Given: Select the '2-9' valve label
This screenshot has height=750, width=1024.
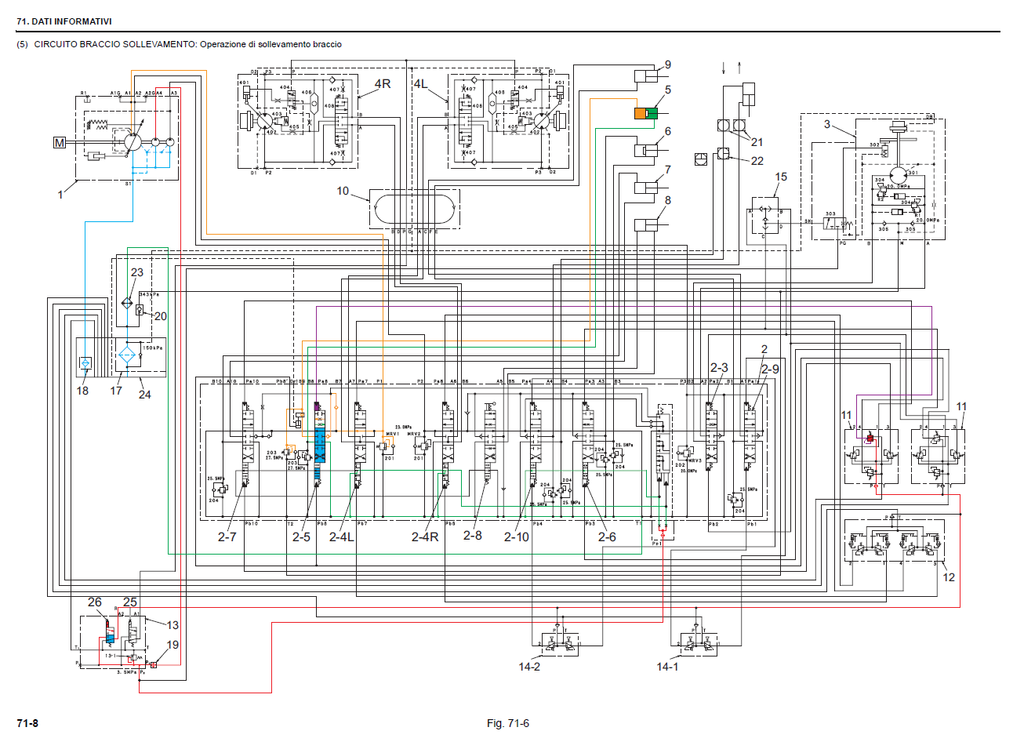Looking at the screenshot, I should point(770,369).
